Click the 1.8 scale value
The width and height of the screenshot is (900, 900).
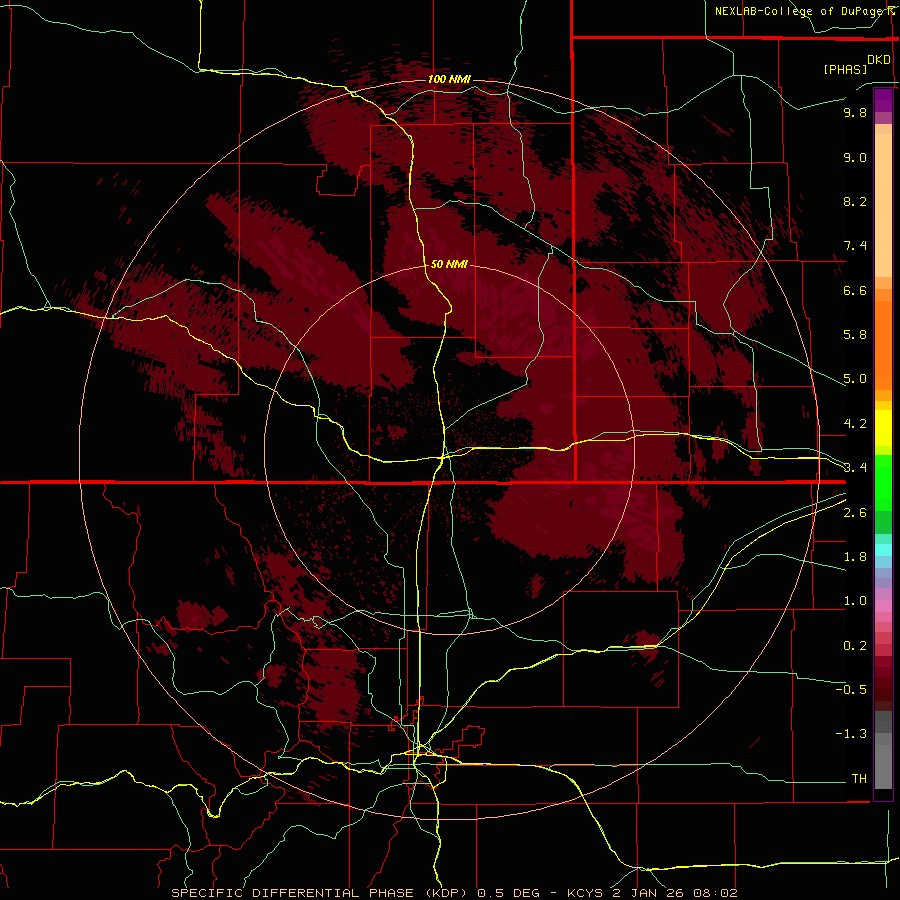click(855, 557)
